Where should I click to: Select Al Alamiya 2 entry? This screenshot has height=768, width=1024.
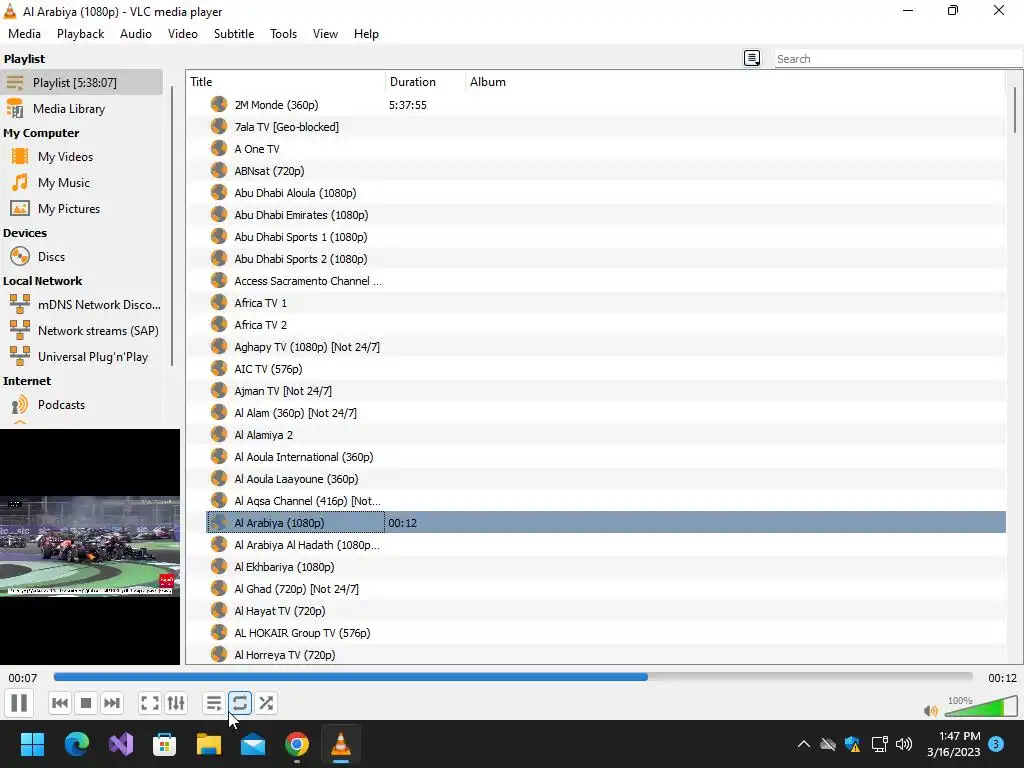click(606, 435)
